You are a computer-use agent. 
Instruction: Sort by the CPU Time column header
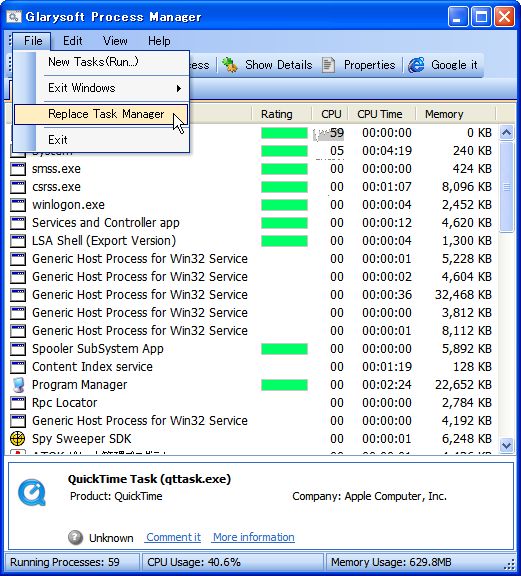382,114
